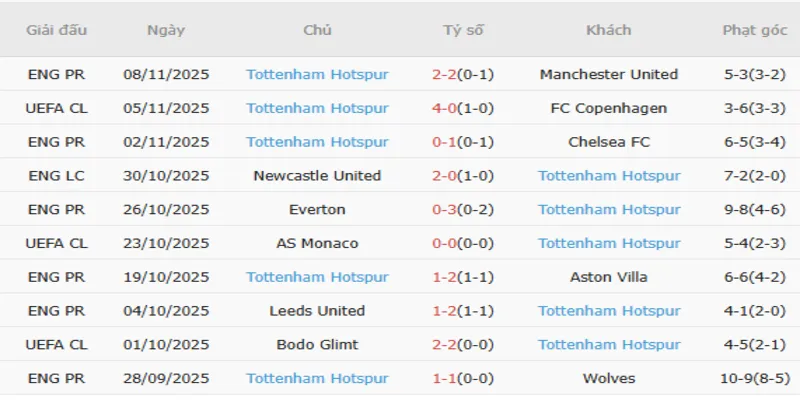800x400 pixels.
Task: Open the Leeds United team link
Action: 317,311
